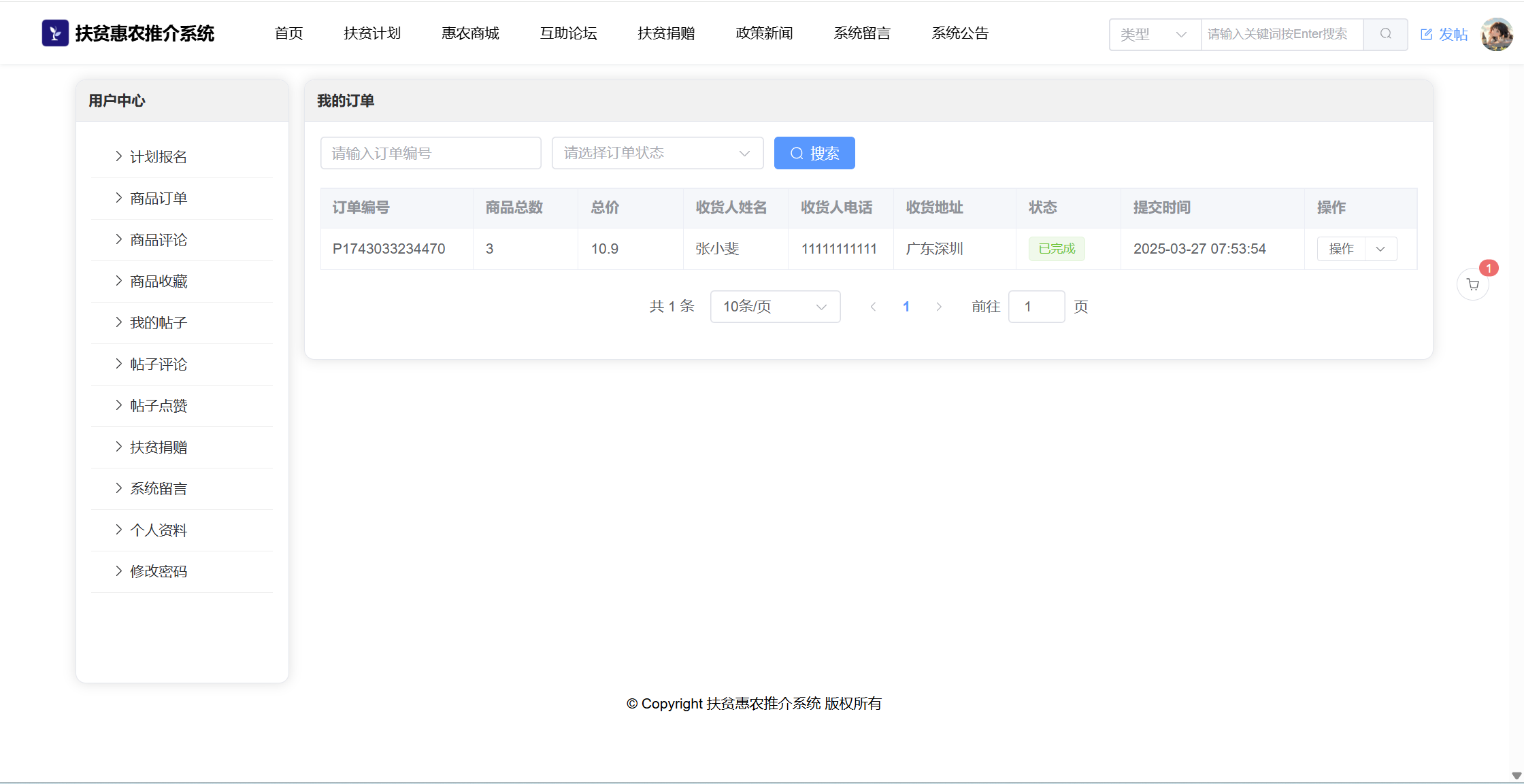1524x784 pixels.
Task: Click the header search magnifier icon
Action: pyautogui.click(x=1385, y=34)
